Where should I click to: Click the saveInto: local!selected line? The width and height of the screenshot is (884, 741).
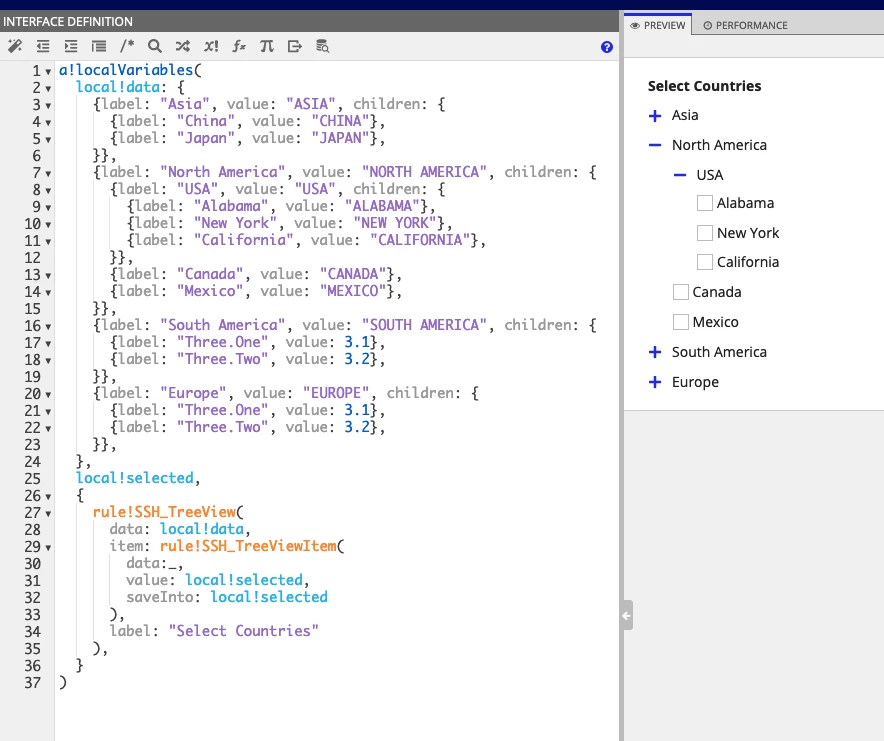tap(227, 597)
